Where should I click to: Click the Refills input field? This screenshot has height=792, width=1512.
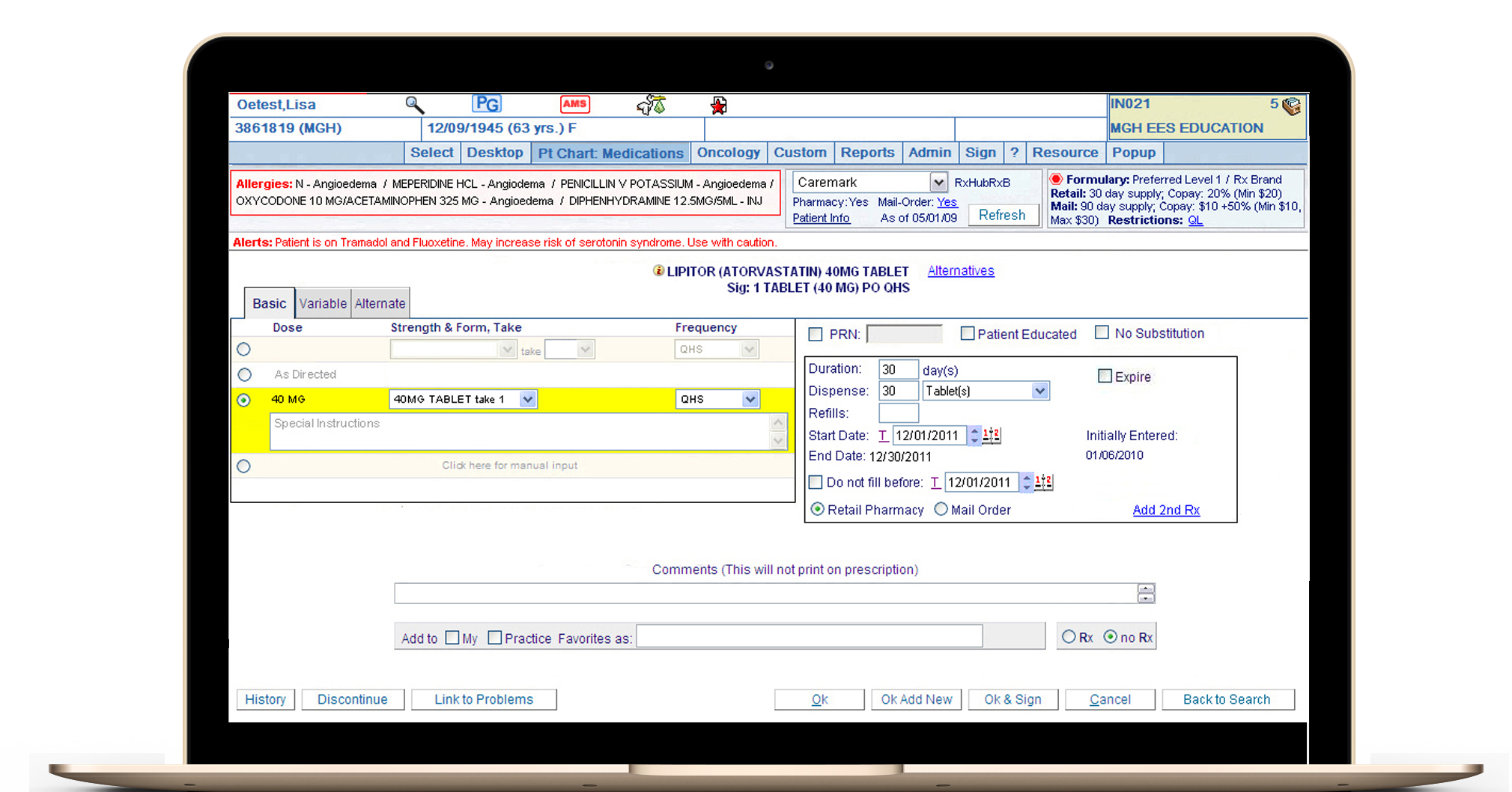click(x=898, y=413)
